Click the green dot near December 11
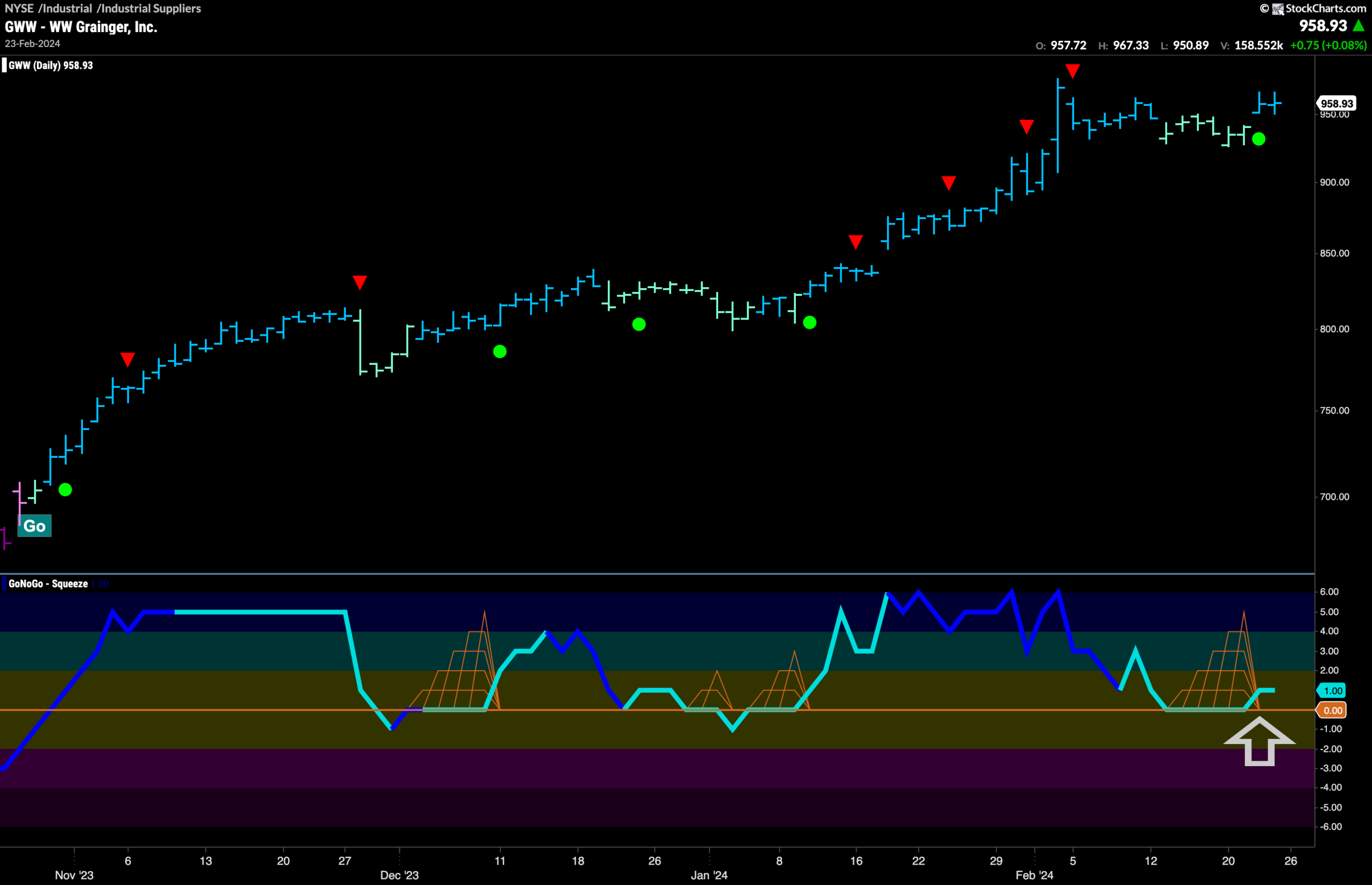Screen dimensions: 1372x885 tap(500, 352)
